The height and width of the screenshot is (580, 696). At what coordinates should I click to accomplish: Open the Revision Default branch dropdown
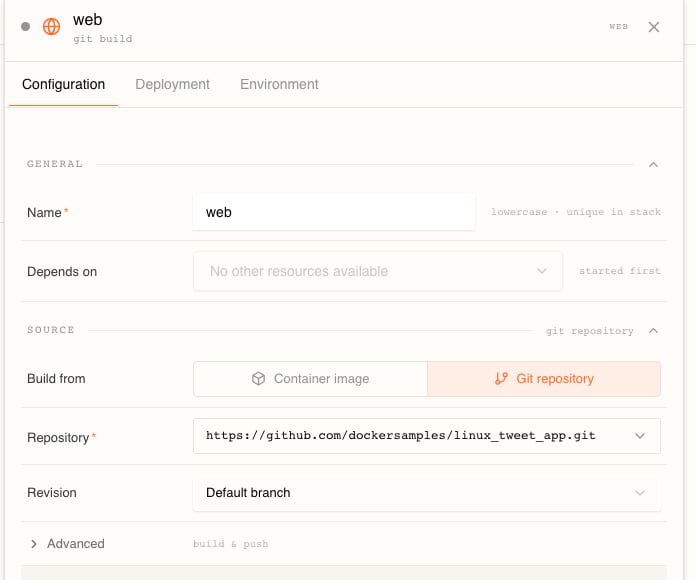pyautogui.click(x=427, y=493)
